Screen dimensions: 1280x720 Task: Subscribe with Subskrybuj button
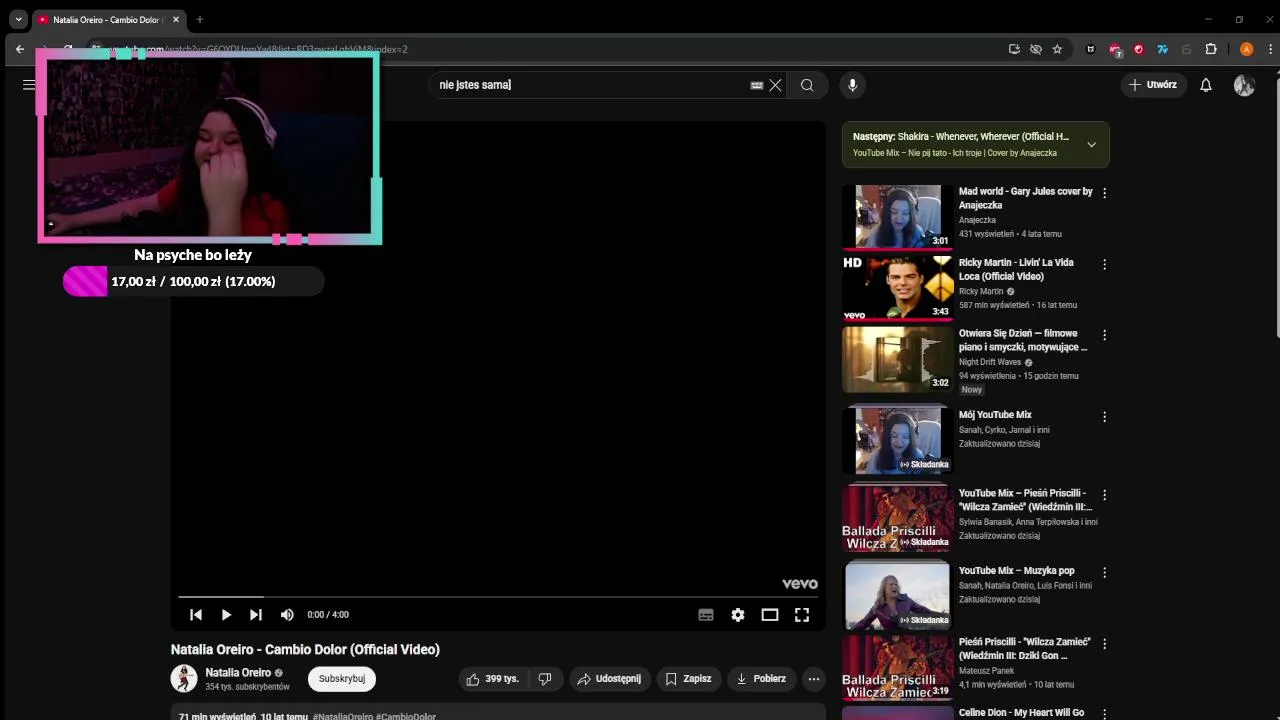coord(342,679)
